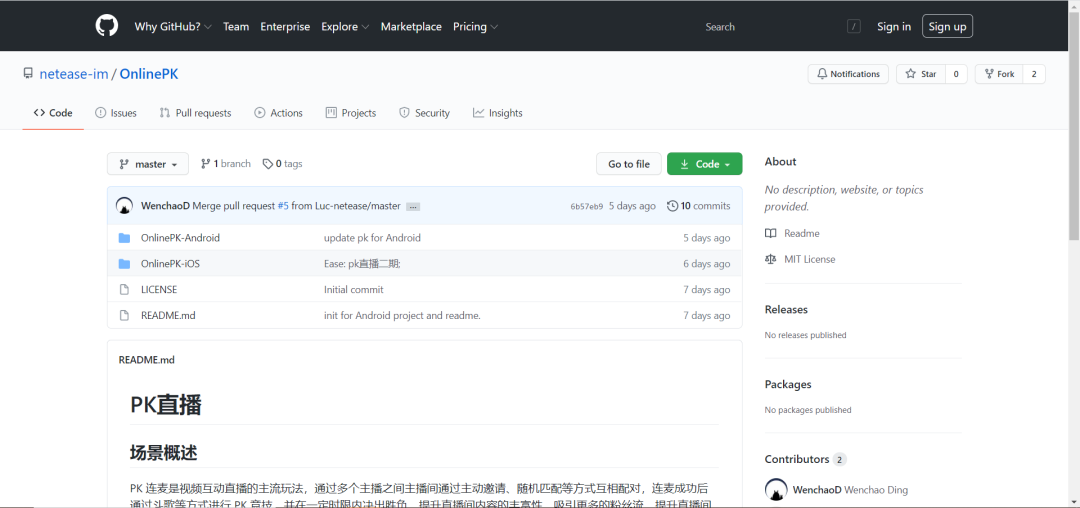Open the Pricing dropdown menu
The image size is (1080, 508).
click(475, 27)
